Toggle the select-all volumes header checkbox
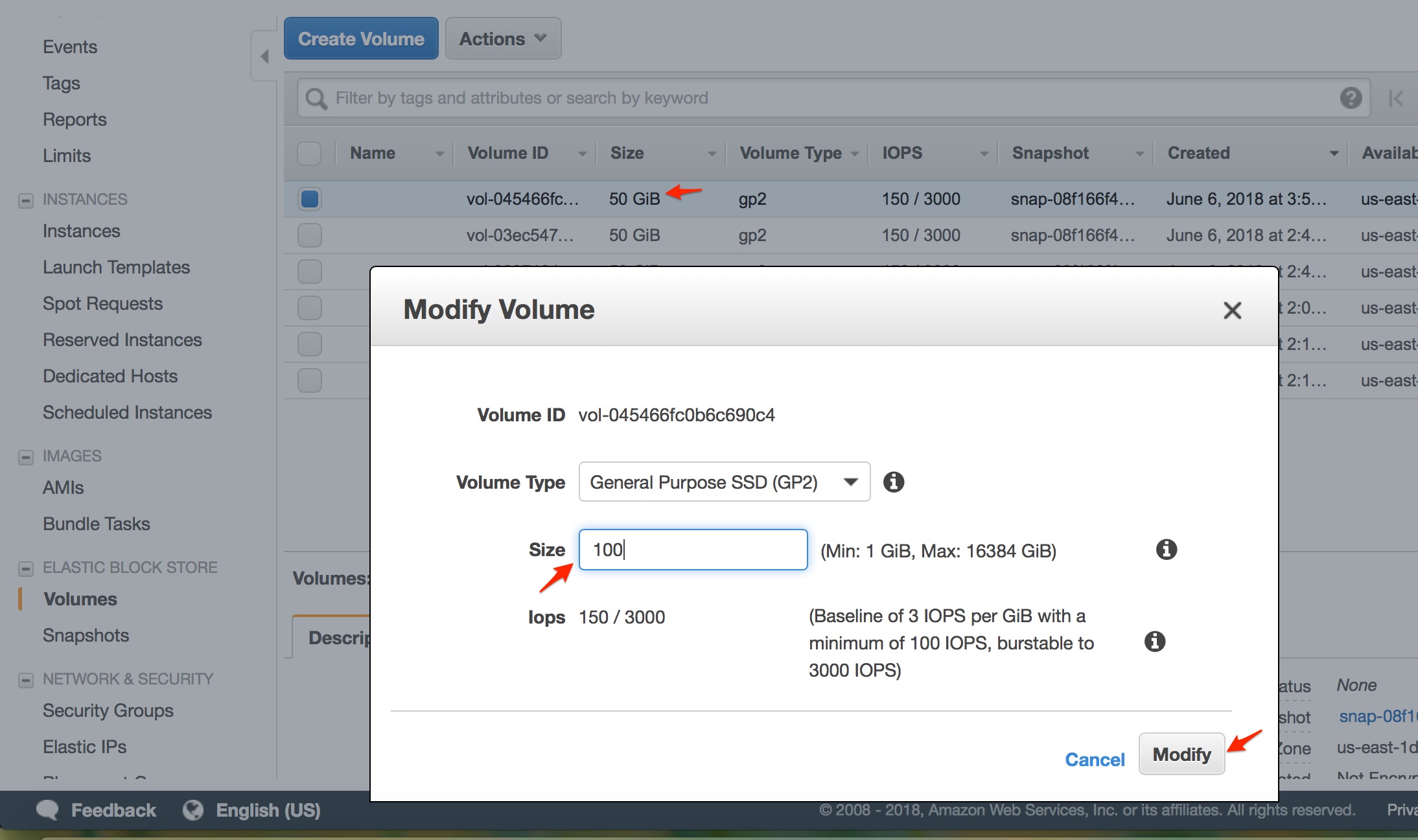 [309, 153]
